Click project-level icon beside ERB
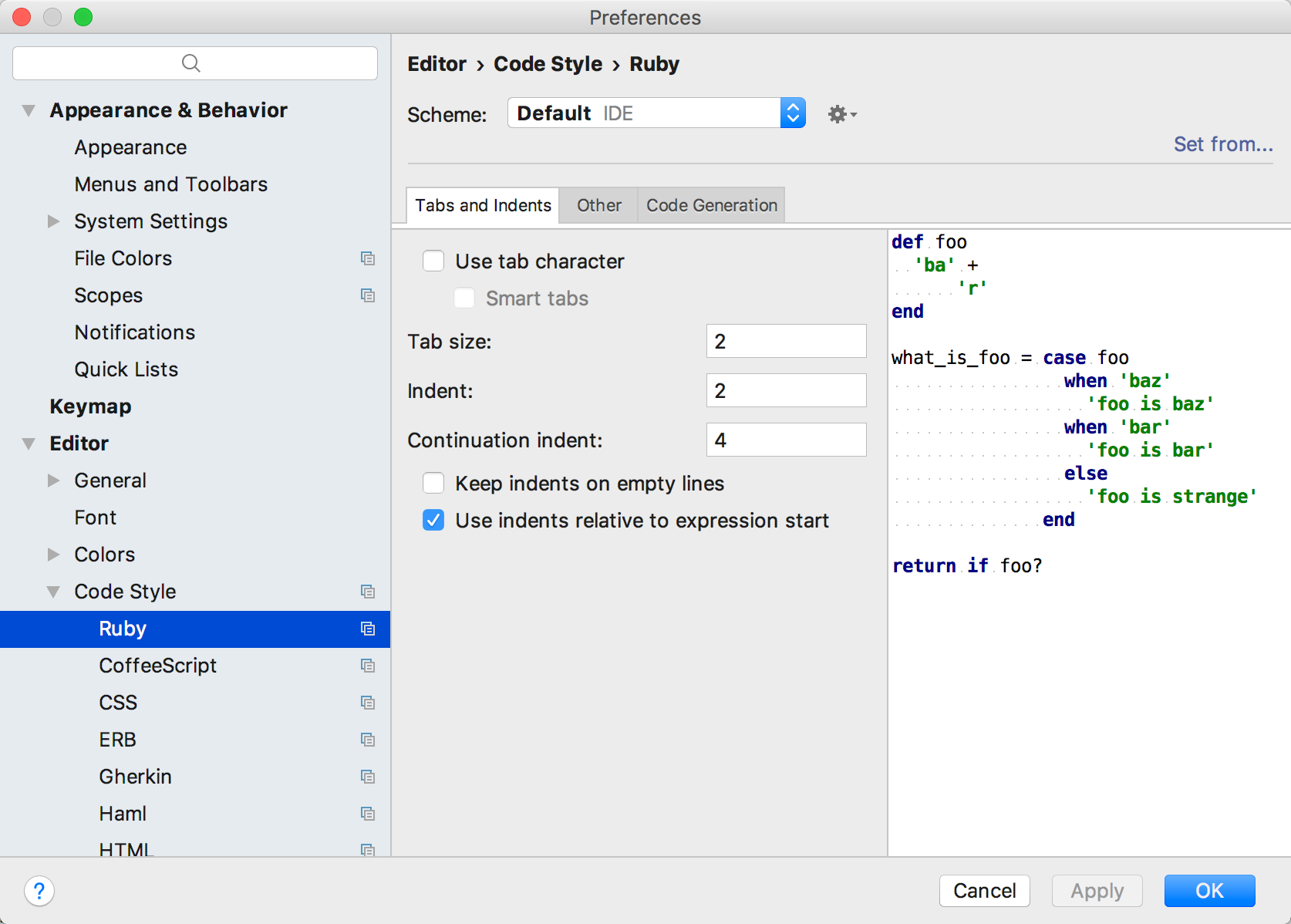This screenshot has height=924, width=1291. 368,740
